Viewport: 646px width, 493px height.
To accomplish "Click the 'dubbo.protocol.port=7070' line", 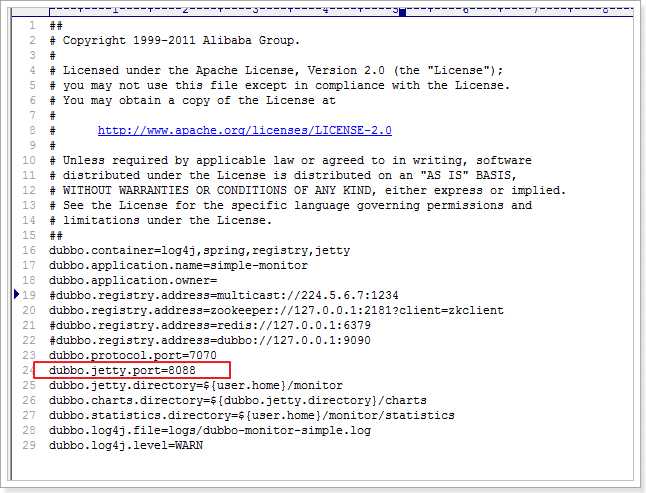I will tap(133, 355).
